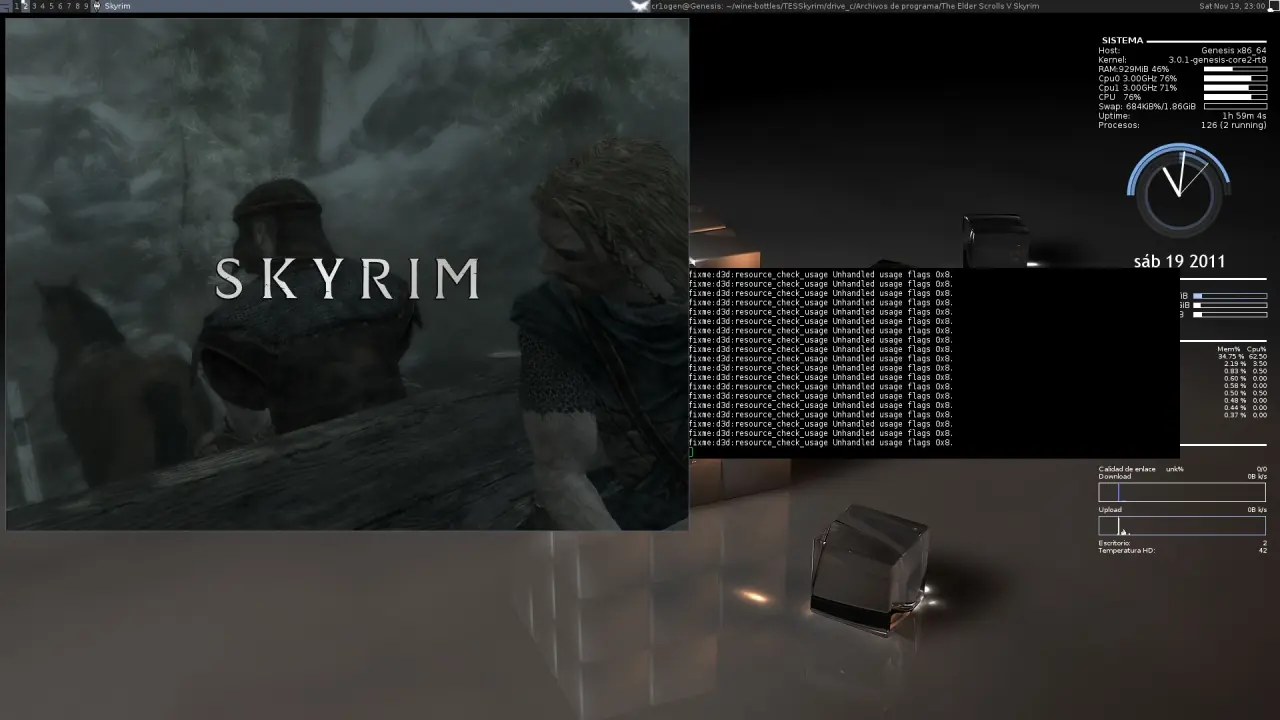The height and width of the screenshot is (720, 1280).
Task: Click the Download speed graph
Action: 1182,492
